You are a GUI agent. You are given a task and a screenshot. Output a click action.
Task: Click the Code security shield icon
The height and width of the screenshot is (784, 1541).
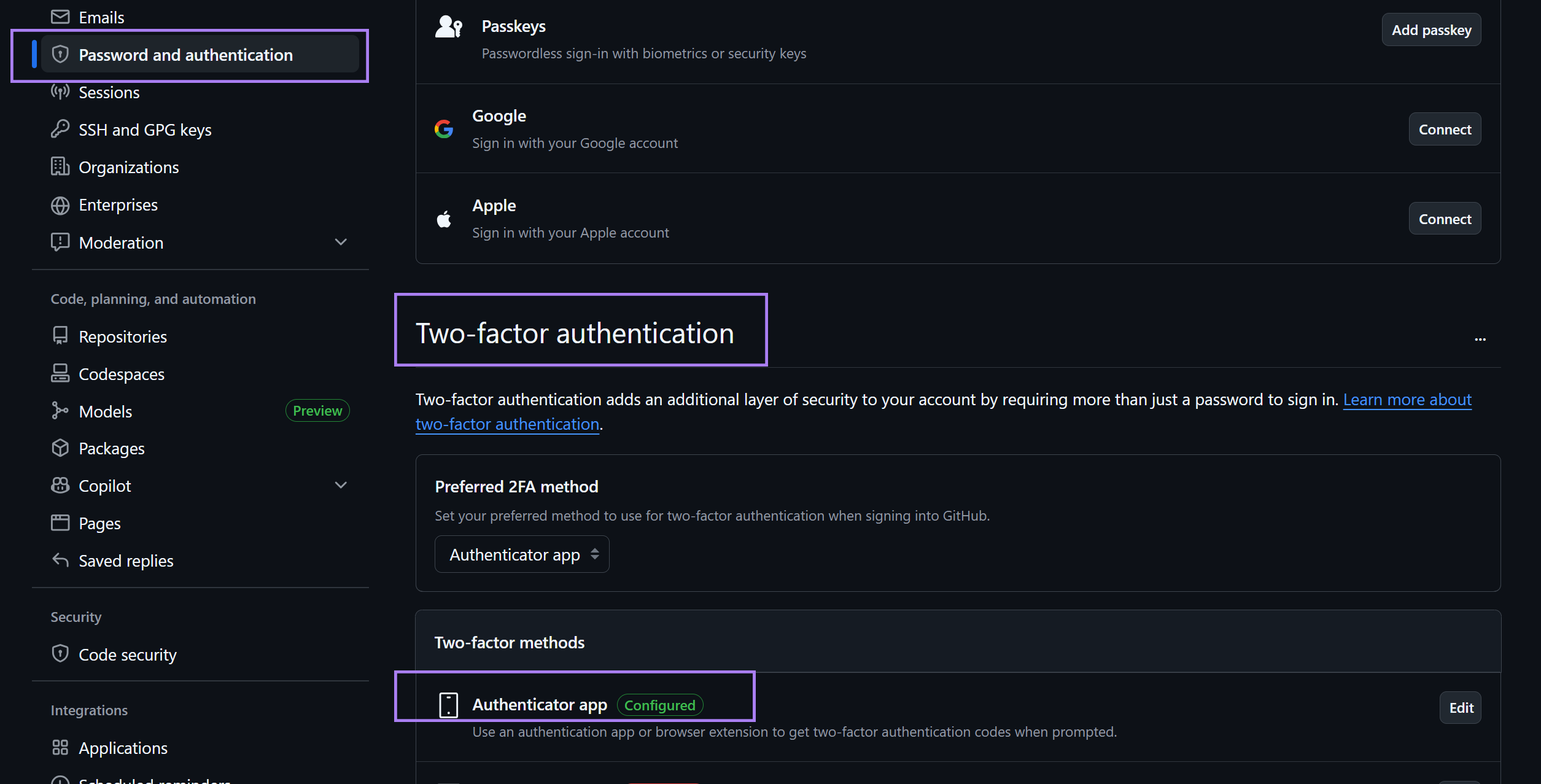[x=60, y=654]
